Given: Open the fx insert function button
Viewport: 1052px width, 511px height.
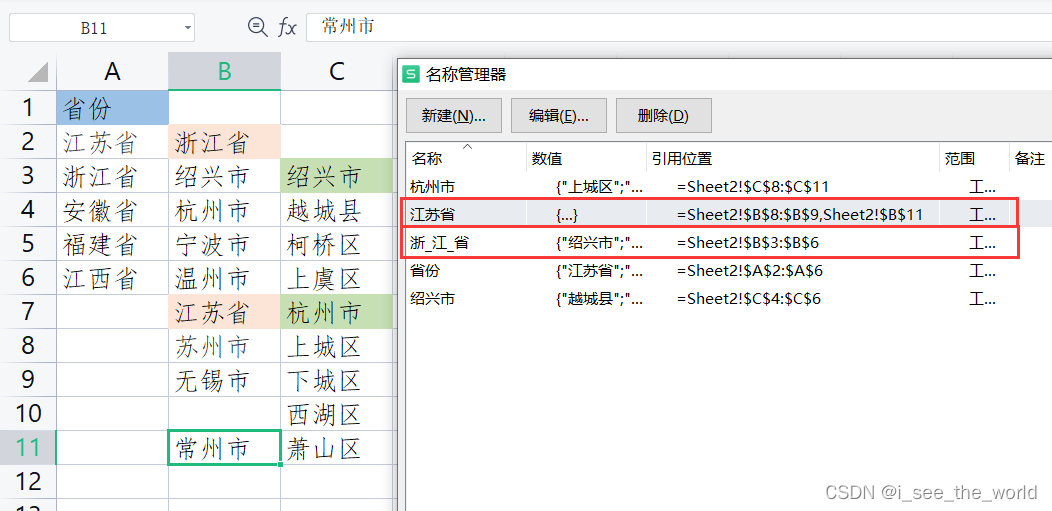Looking at the screenshot, I should click(287, 27).
